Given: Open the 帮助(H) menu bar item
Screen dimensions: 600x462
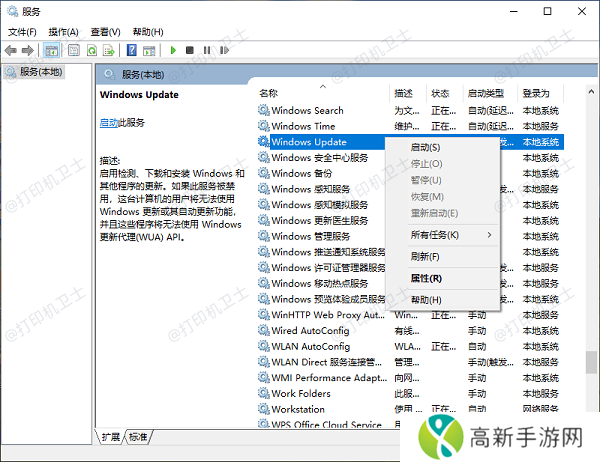Looking at the screenshot, I should tap(148, 32).
